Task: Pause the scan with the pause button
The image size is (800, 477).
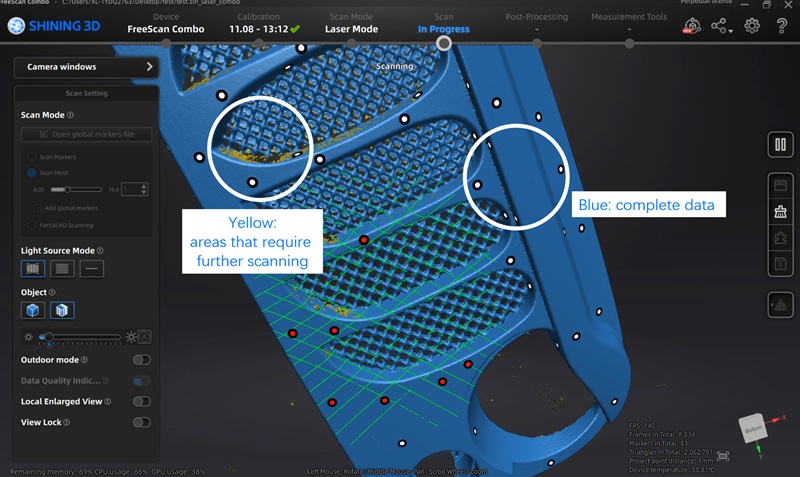Action: tap(780, 145)
